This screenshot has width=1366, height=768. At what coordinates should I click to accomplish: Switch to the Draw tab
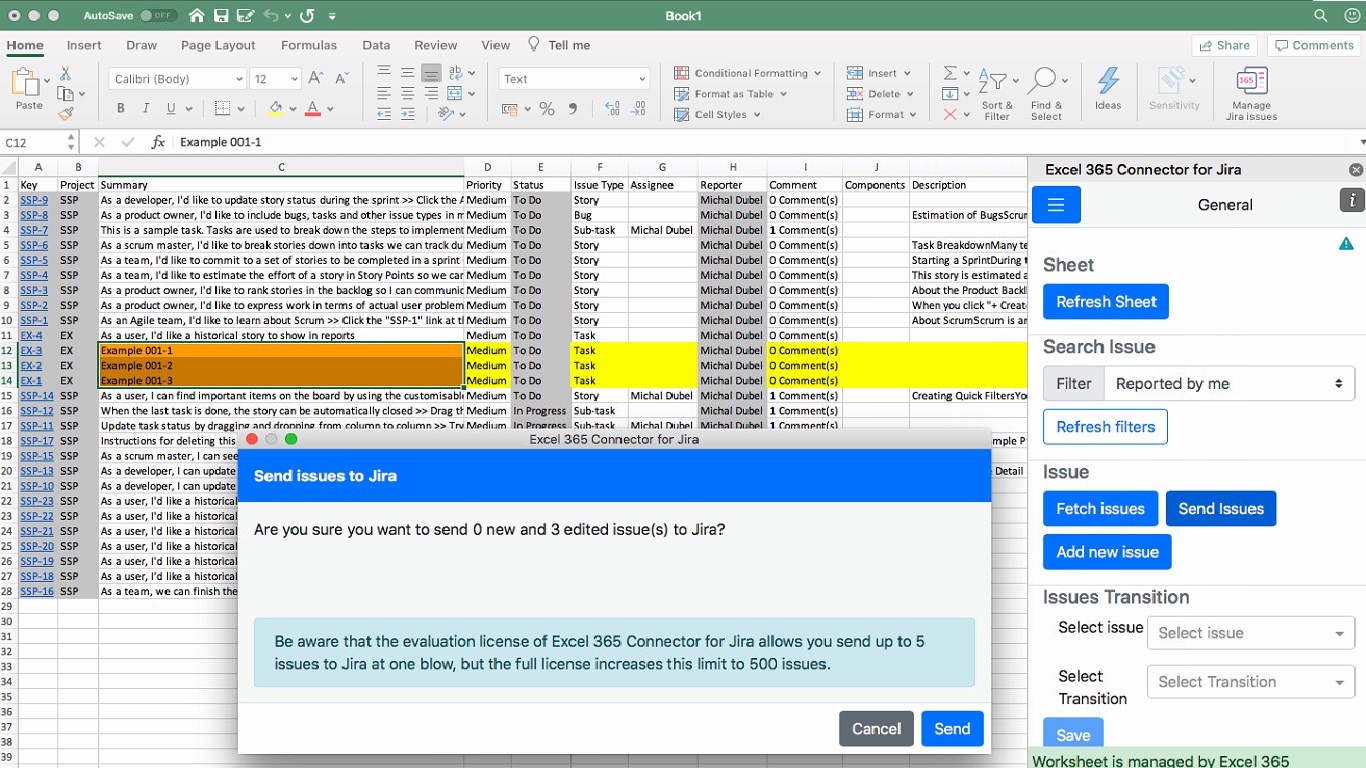[142, 45]
